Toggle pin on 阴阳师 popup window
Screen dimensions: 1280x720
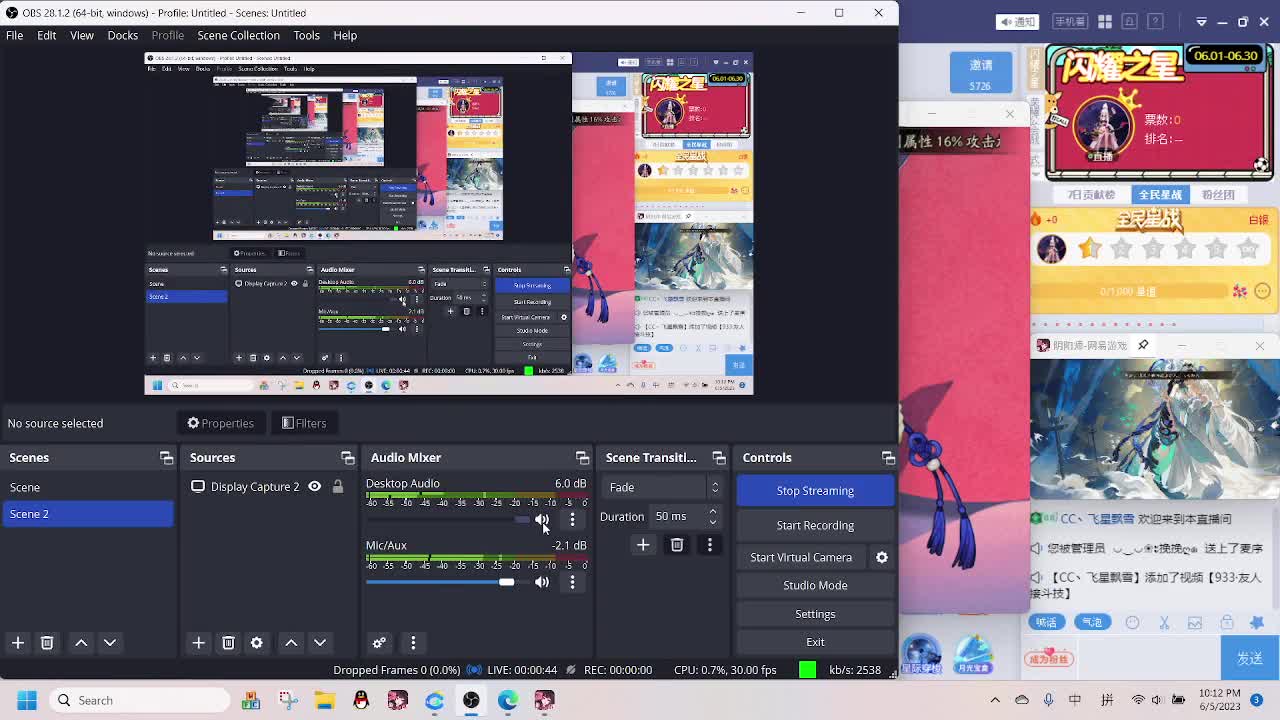(x=1143, y=345)
